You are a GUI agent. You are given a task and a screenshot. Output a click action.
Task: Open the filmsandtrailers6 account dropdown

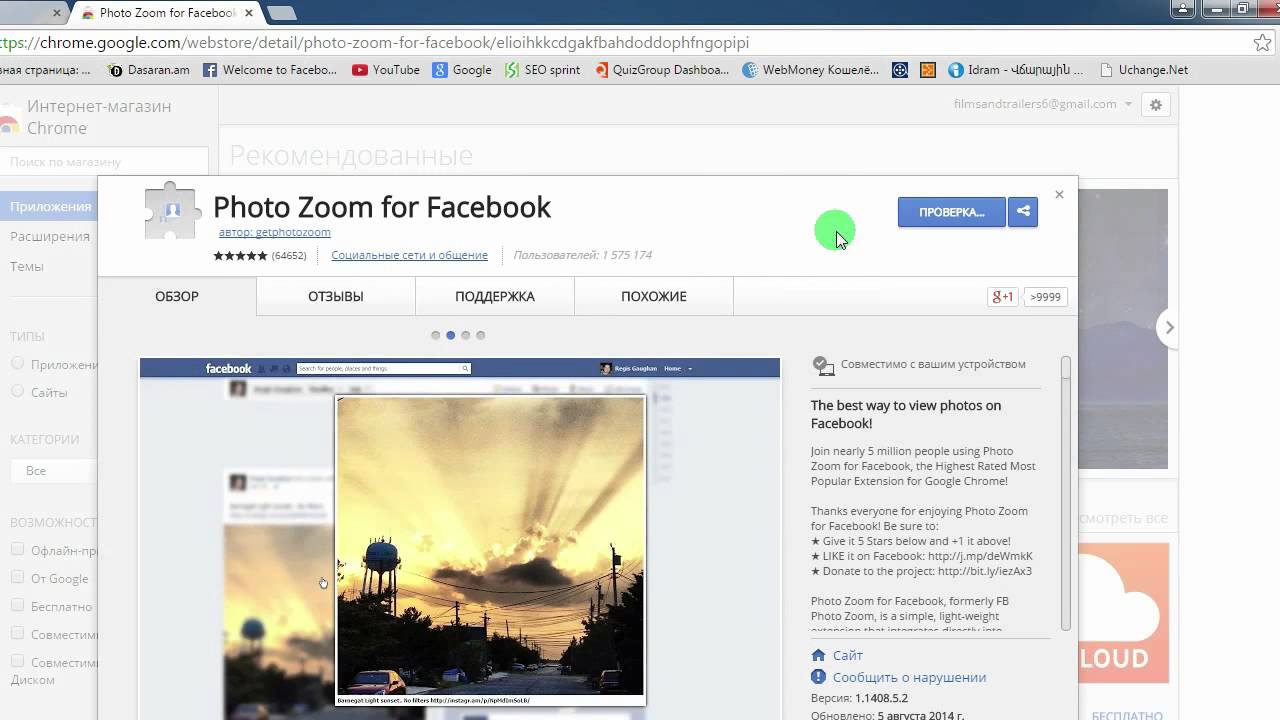tap(1043, 104)
